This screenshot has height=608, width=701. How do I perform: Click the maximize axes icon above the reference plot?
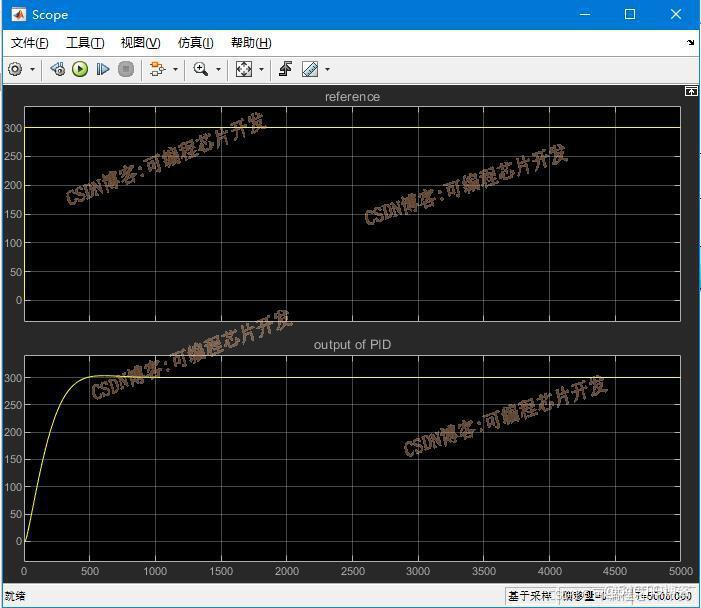tap(691, 91)
